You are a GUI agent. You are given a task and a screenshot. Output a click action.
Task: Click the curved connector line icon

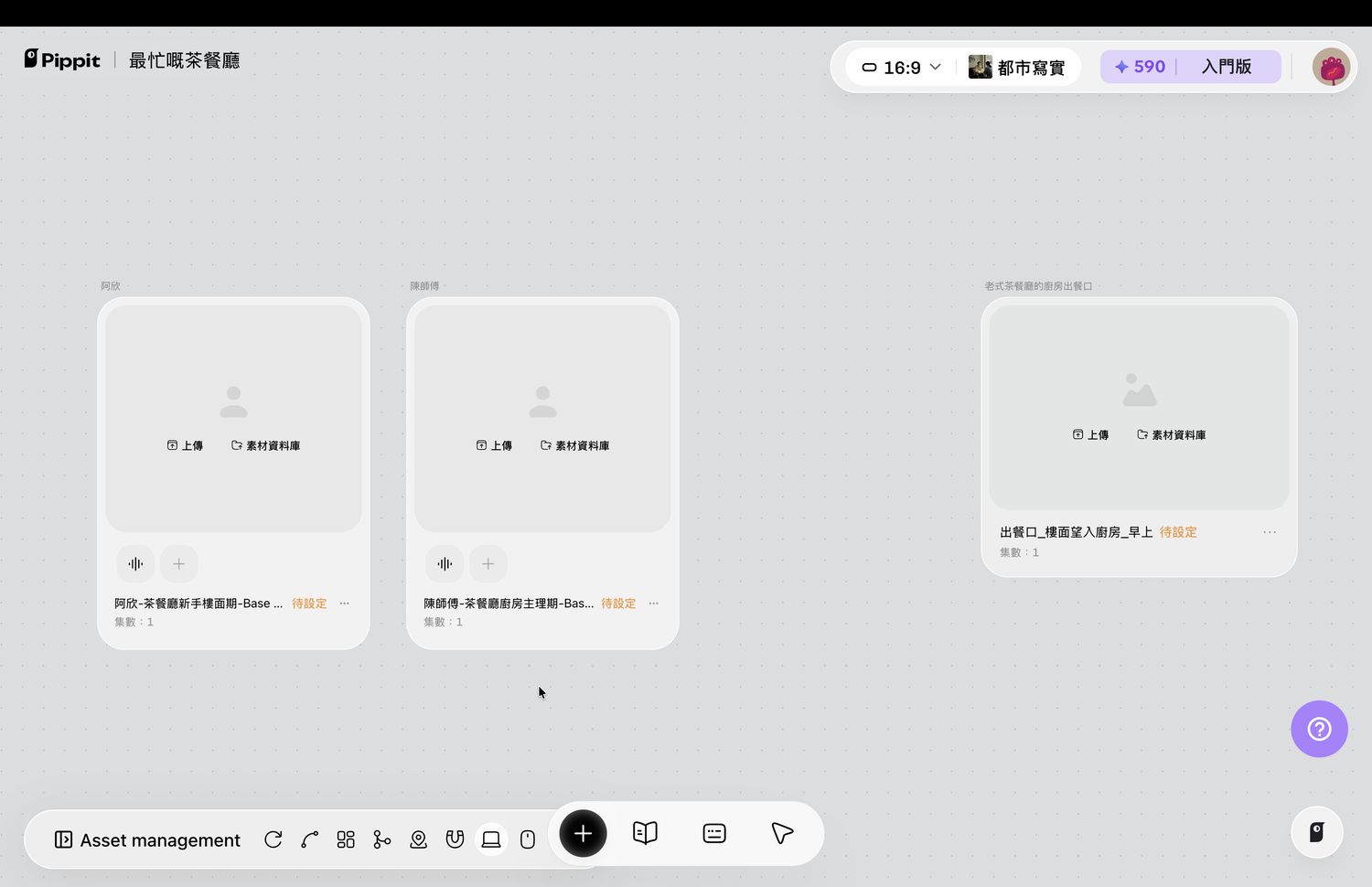pyautogui.click(x=309, y=839)
